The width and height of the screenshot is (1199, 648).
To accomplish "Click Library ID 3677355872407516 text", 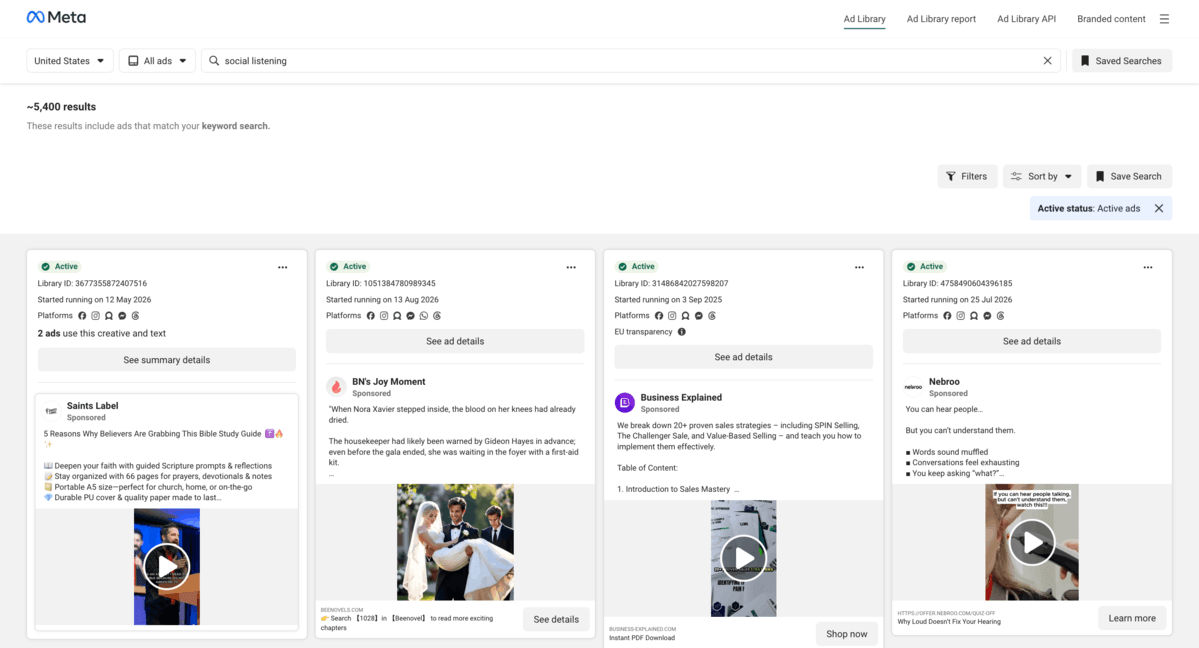I will click(92, 283).
